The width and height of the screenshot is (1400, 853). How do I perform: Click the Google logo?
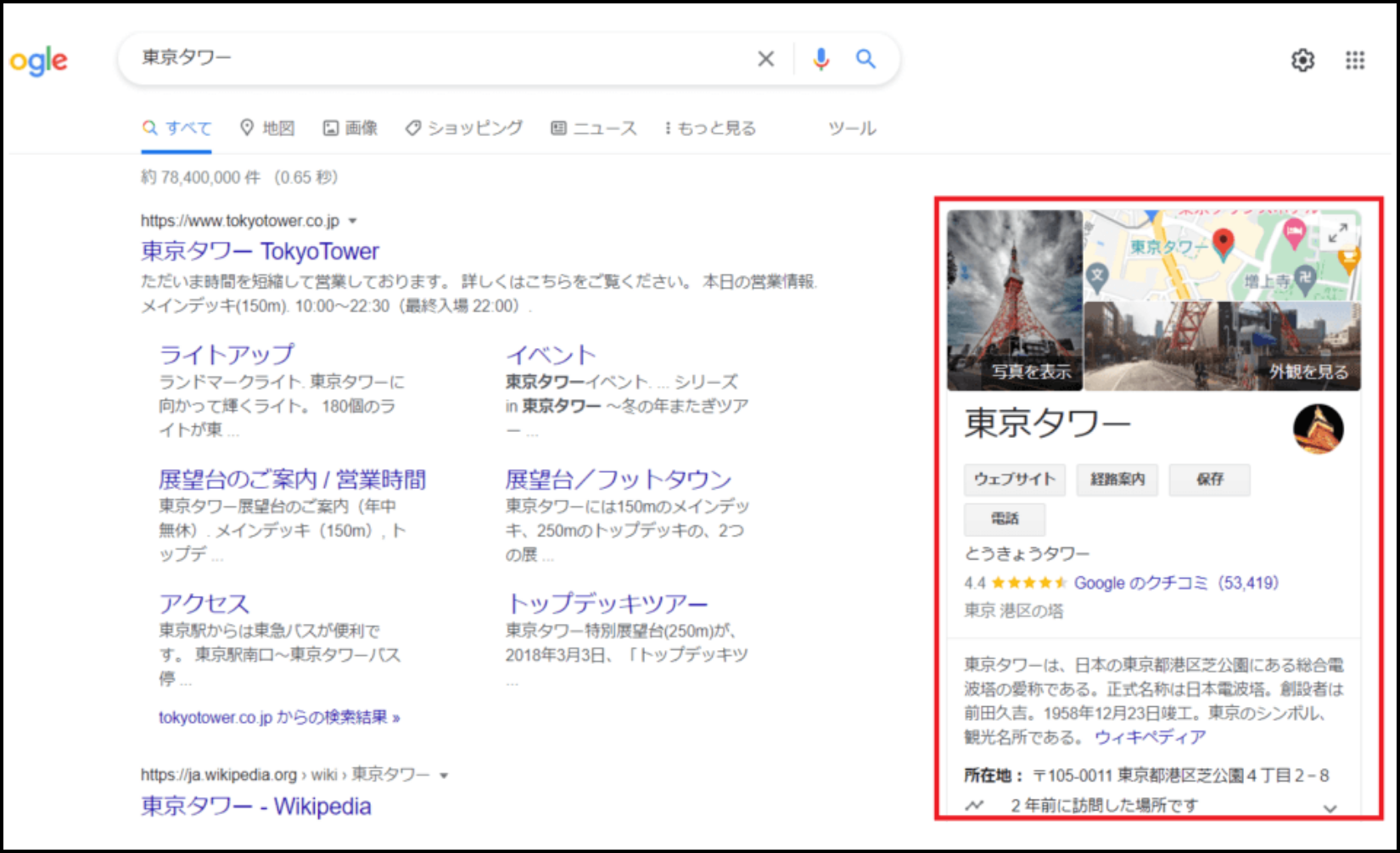click(x=38, y=61)
